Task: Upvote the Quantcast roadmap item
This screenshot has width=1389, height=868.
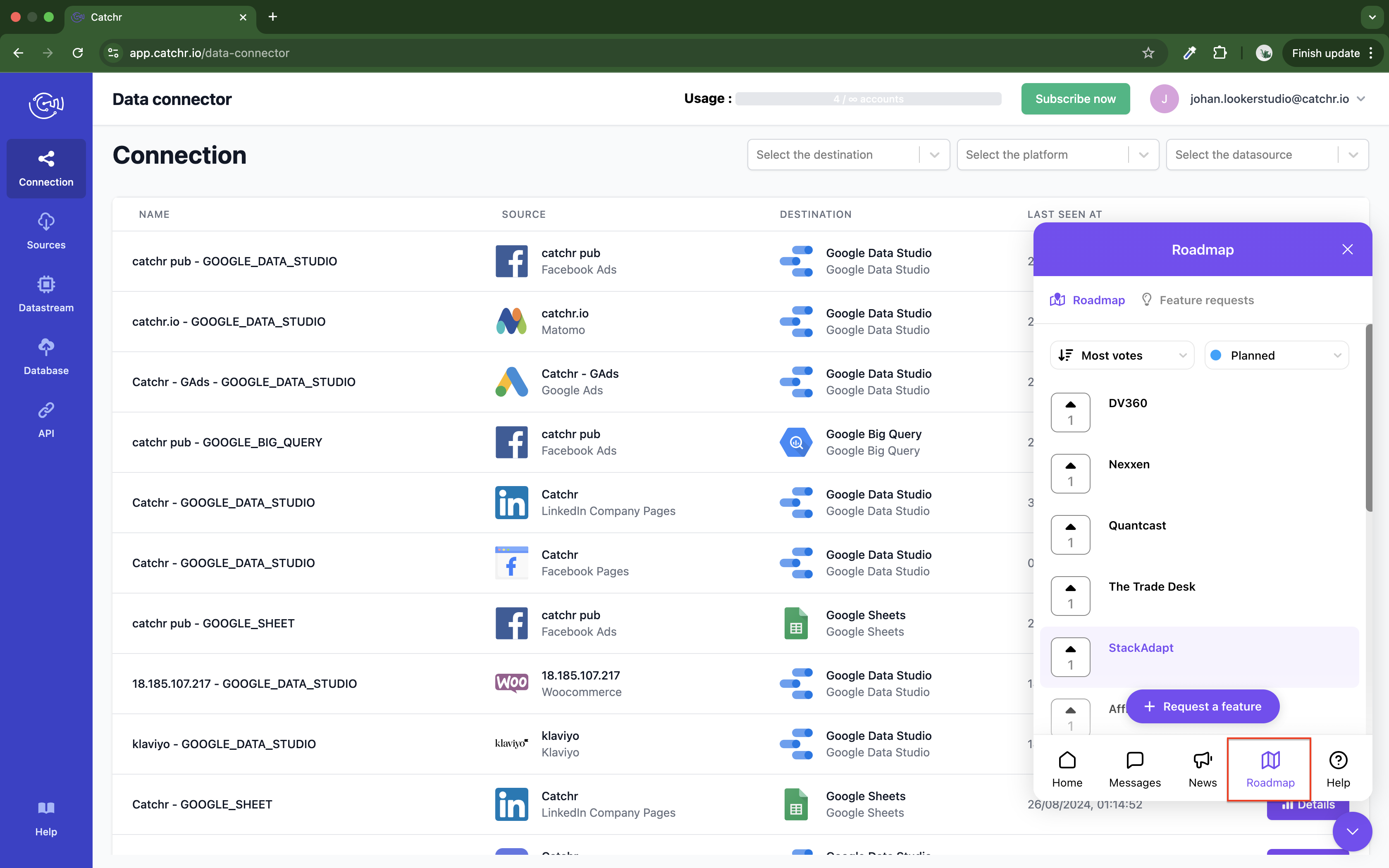Action: (1070, 534)
